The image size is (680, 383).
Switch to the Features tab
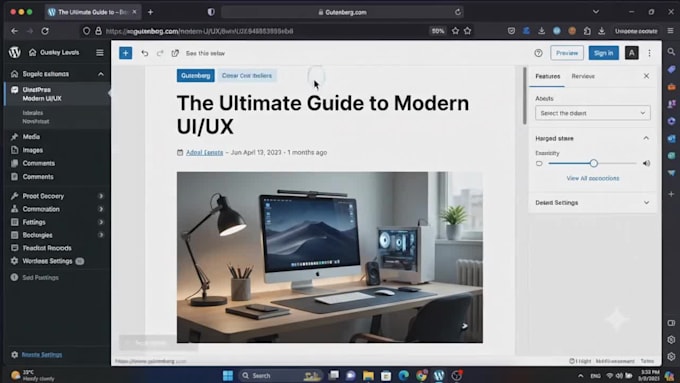547,76
